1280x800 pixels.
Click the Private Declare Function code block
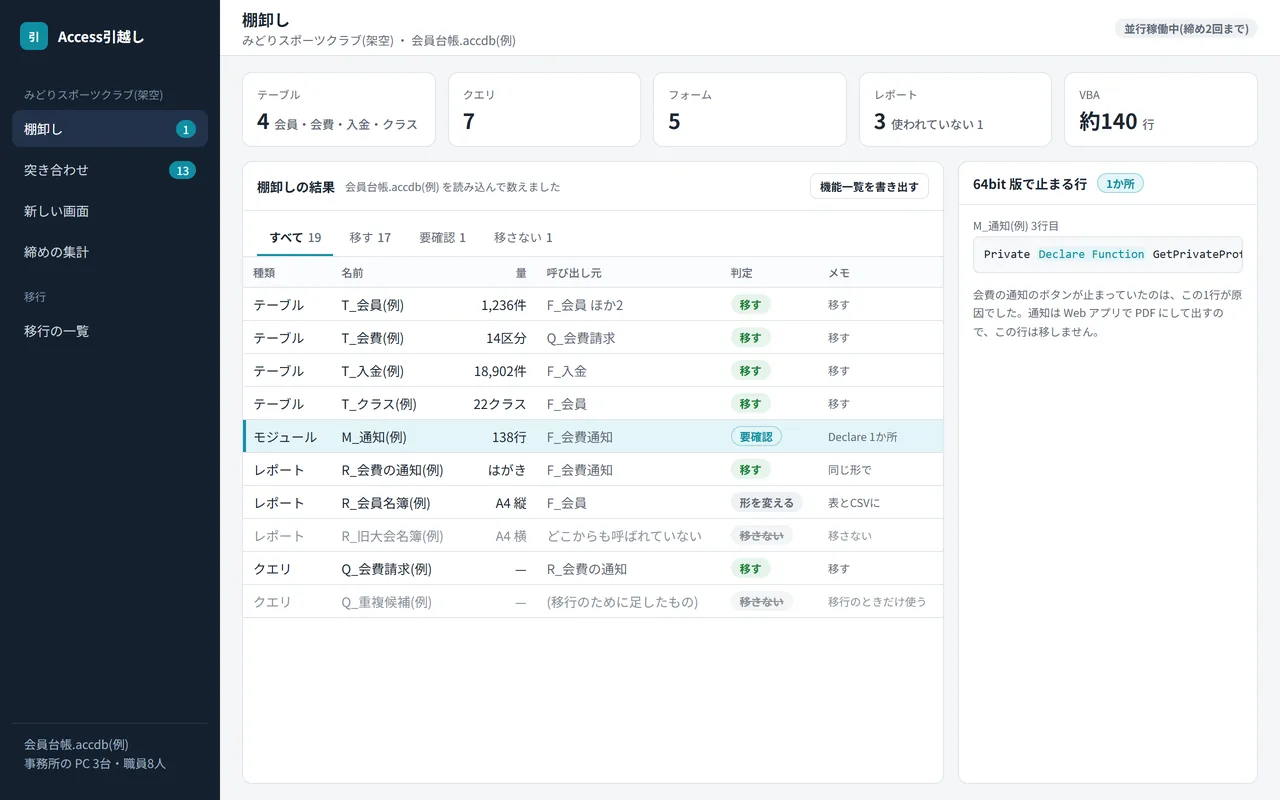click(x=1108, y=254)
